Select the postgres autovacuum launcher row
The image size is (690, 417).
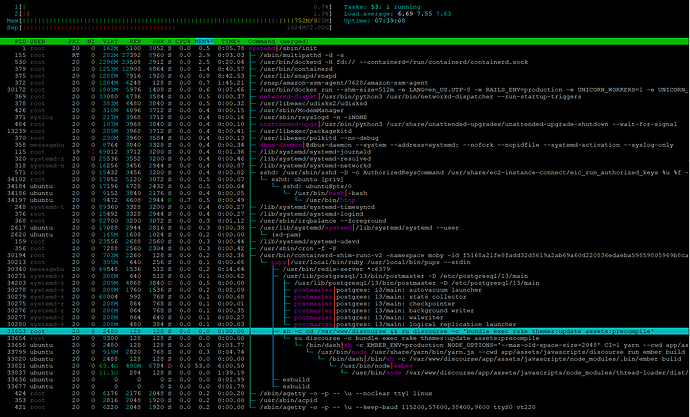click(345, 289)
